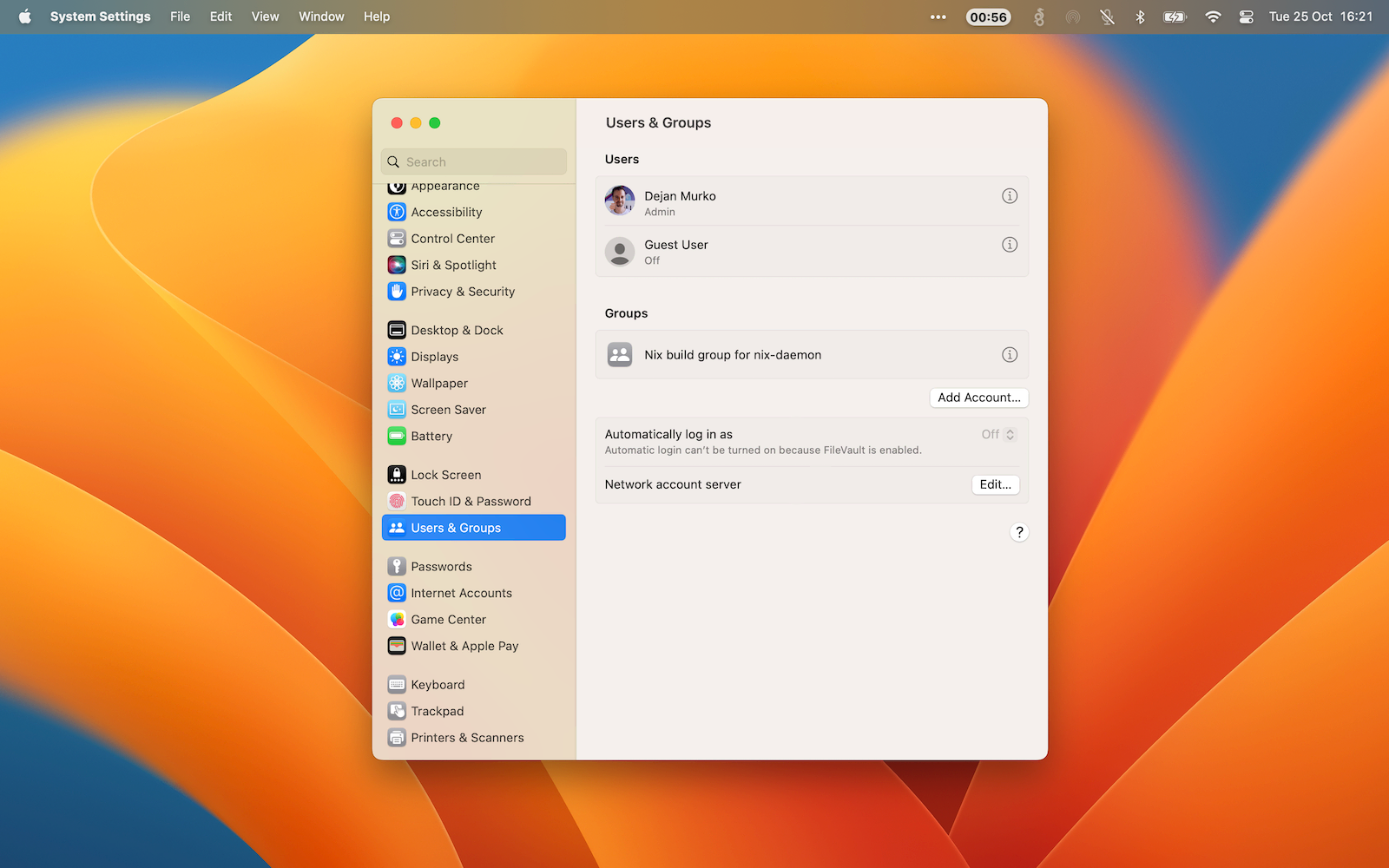Screen dimensions: 1389x868
Task: Click Edit for Network account server
Action: click(995, 485)
